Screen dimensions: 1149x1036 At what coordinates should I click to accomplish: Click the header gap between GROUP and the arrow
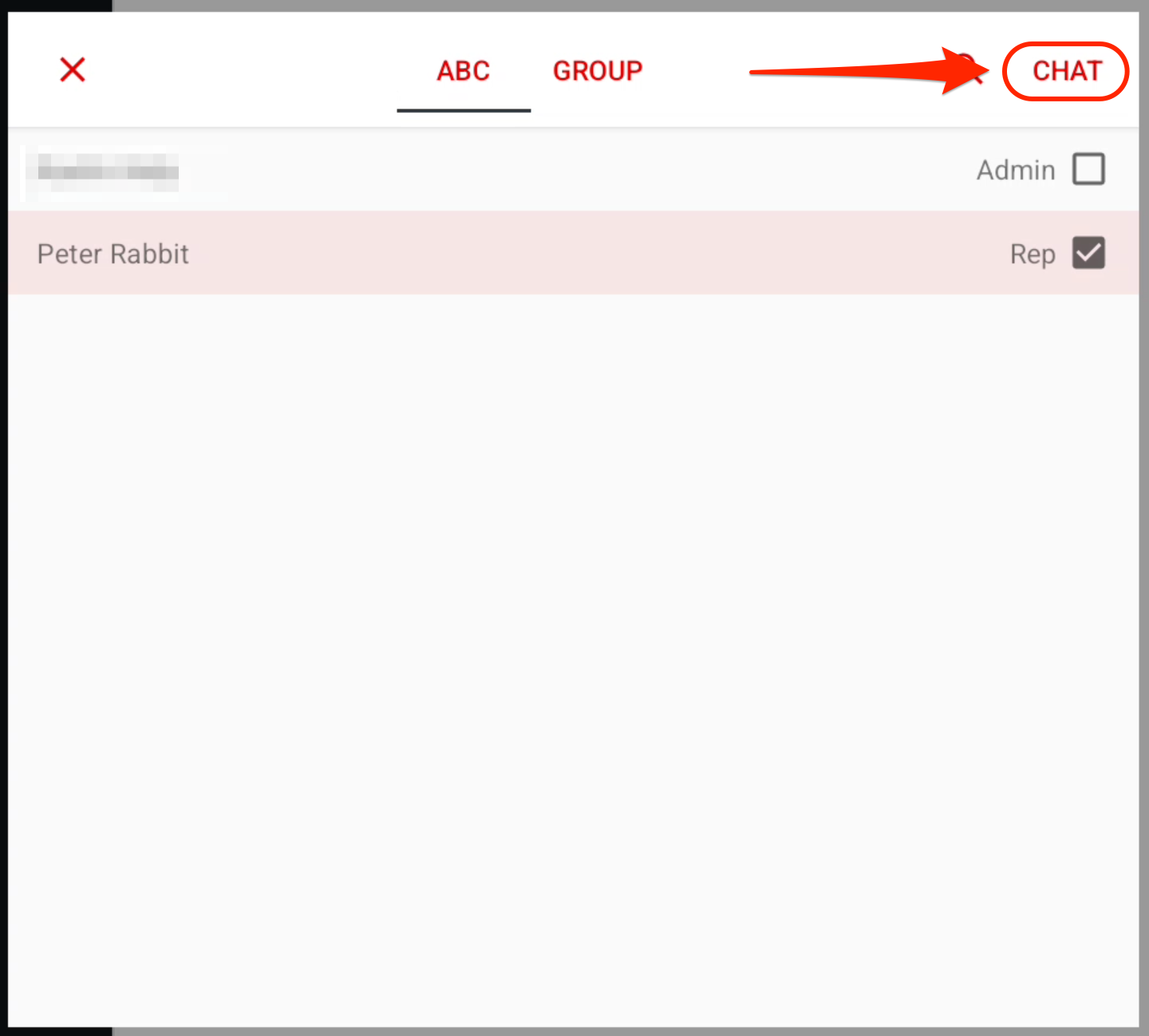pos(694,70)
